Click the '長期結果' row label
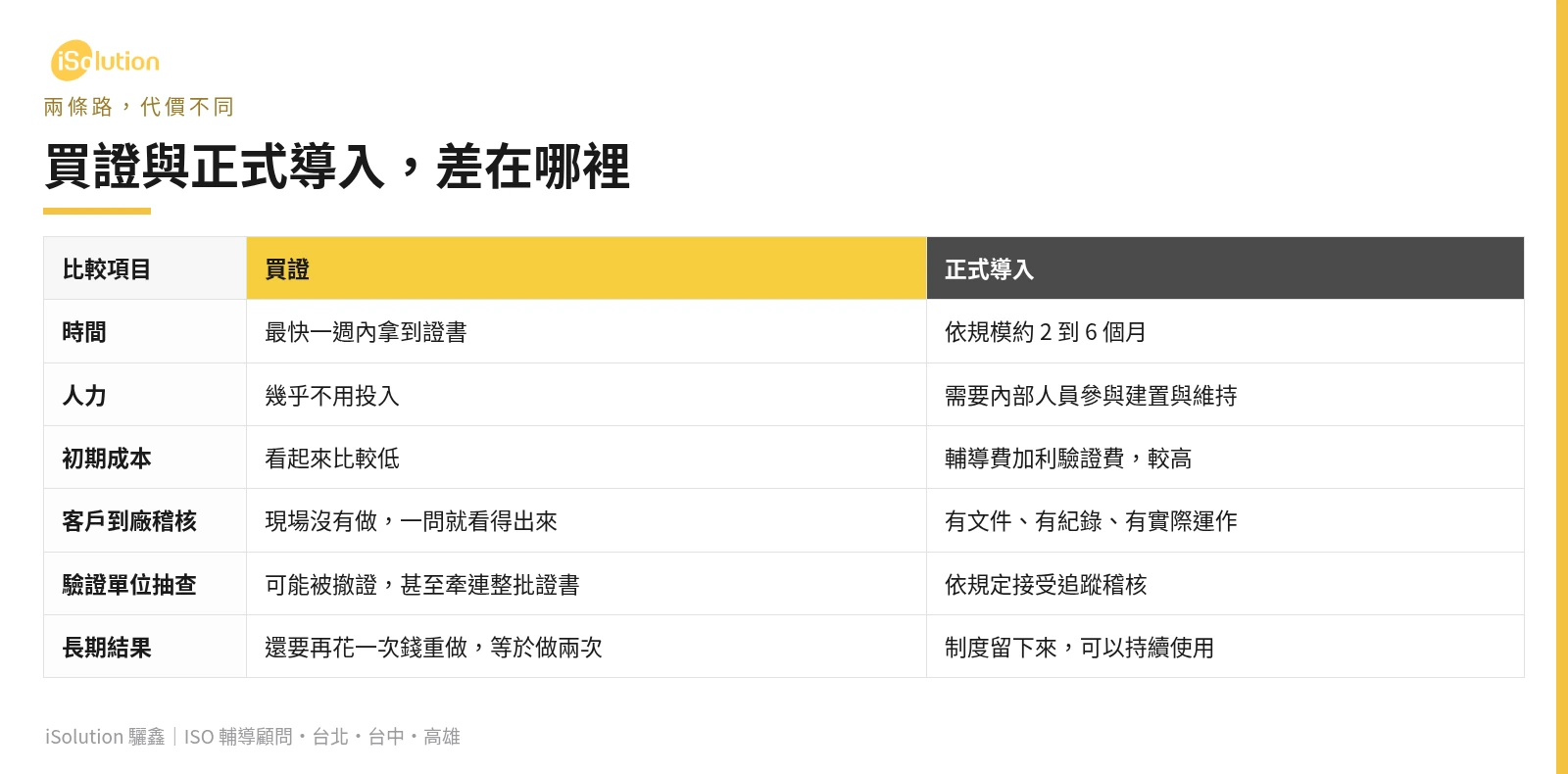Screen dimensions: 1568x774 coord(145,647)
